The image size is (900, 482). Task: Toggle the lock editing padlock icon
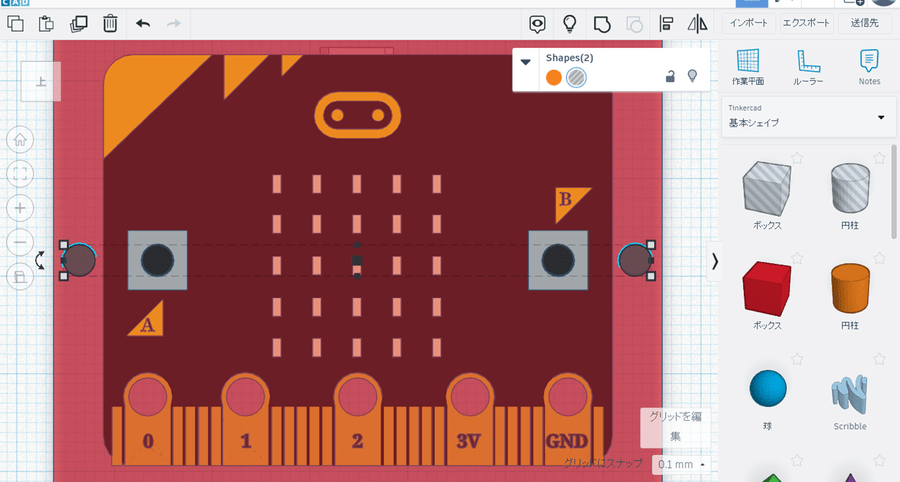coord(670,76)
